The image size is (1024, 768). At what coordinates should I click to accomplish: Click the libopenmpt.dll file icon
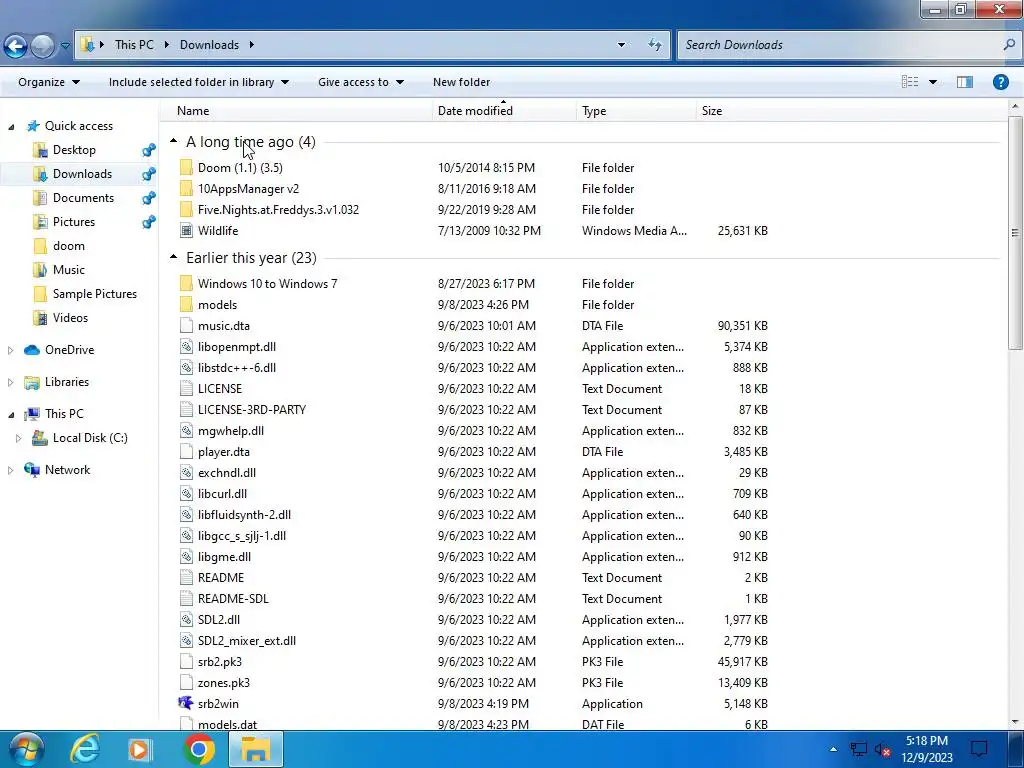[x=186, y=346]
